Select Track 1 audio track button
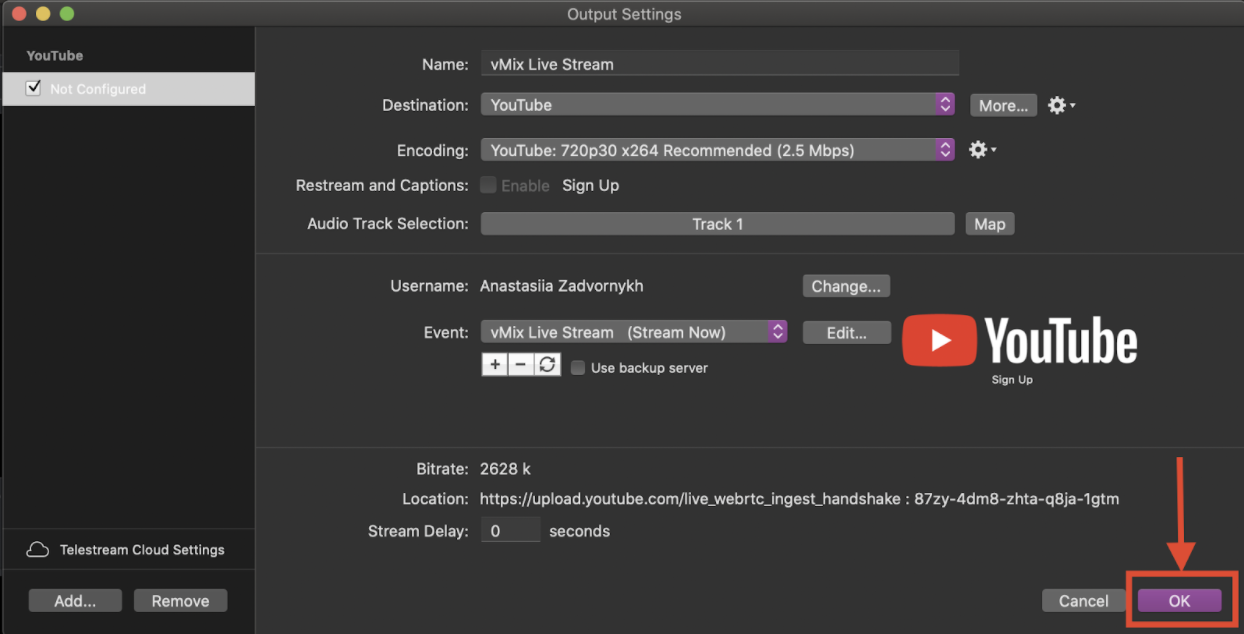This screenshot has height=634, width=1244. [x=718, y=224]
